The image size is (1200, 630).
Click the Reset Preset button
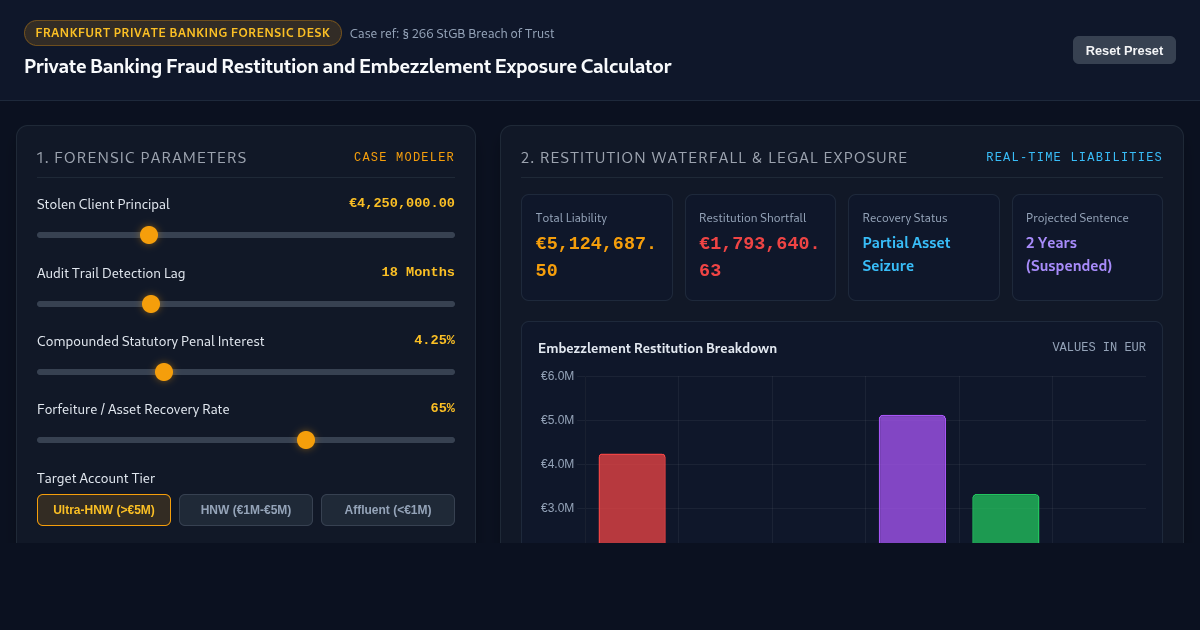(1124, 50)
